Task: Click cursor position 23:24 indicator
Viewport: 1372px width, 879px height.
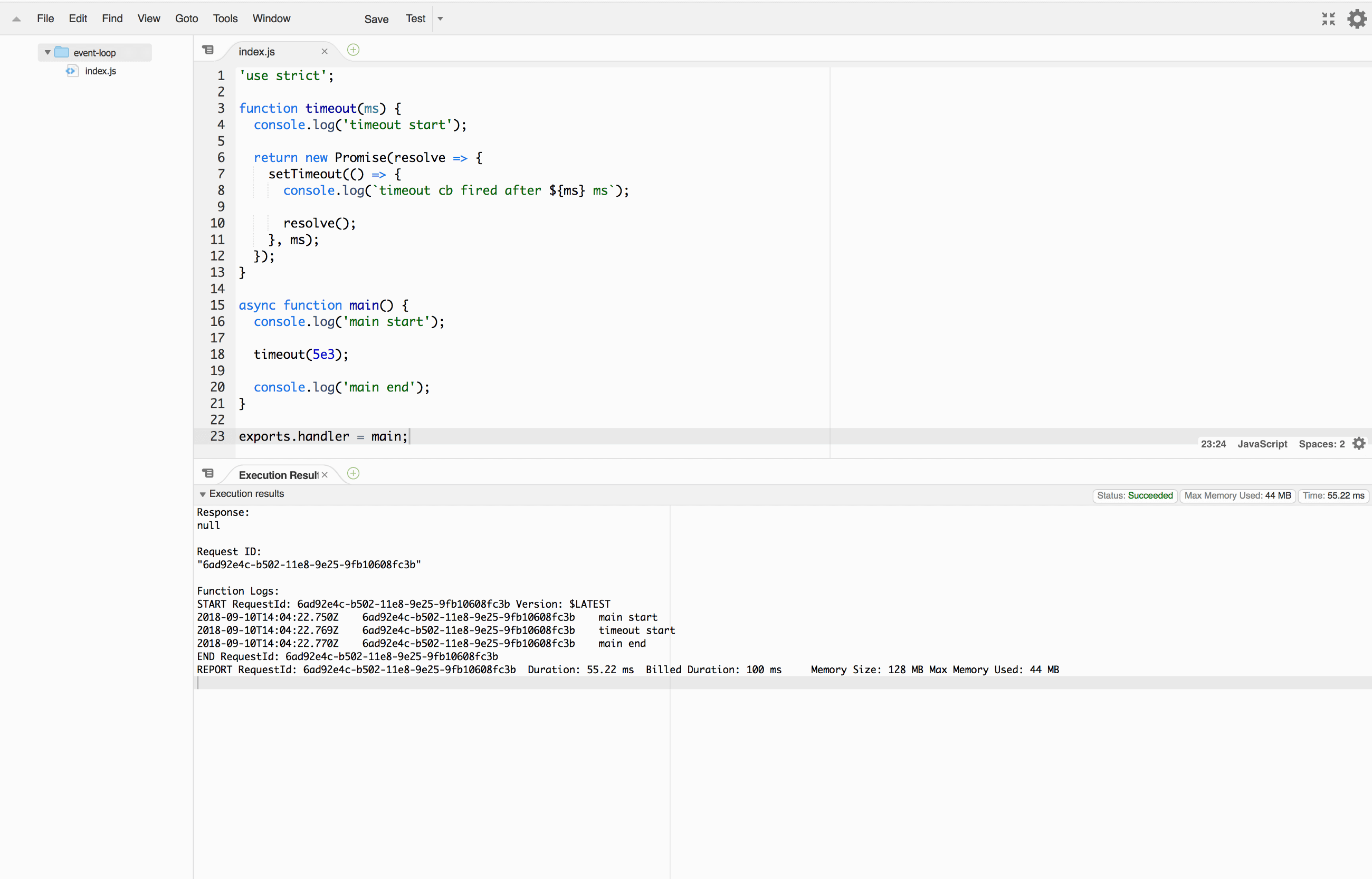Action: (x=1213, y=444)
